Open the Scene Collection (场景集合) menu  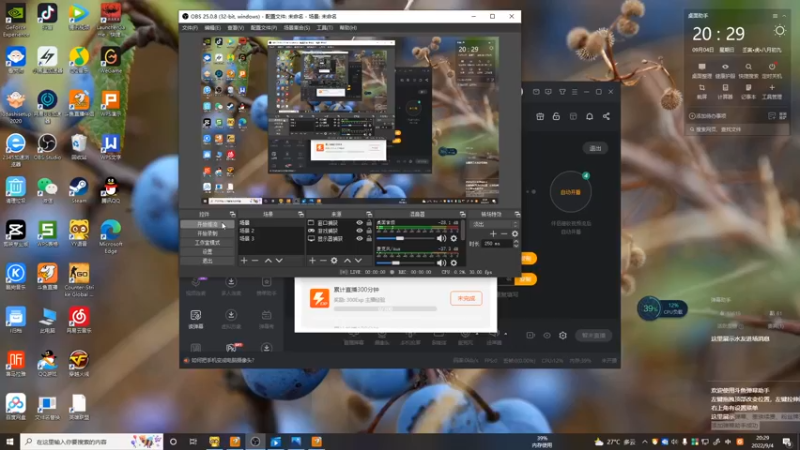pos(296,28)
